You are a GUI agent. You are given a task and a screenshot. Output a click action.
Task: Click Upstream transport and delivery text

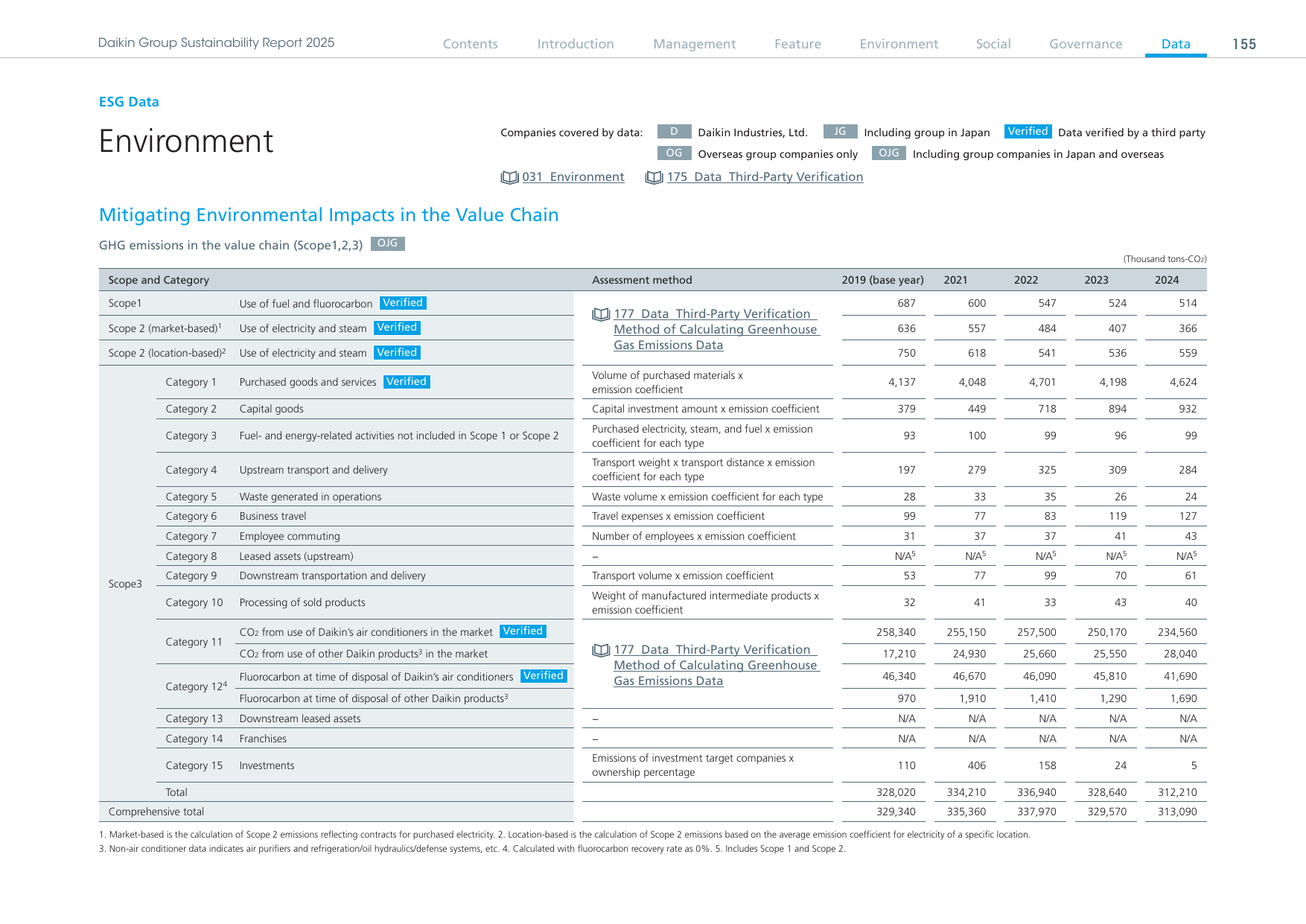point(313,470)
